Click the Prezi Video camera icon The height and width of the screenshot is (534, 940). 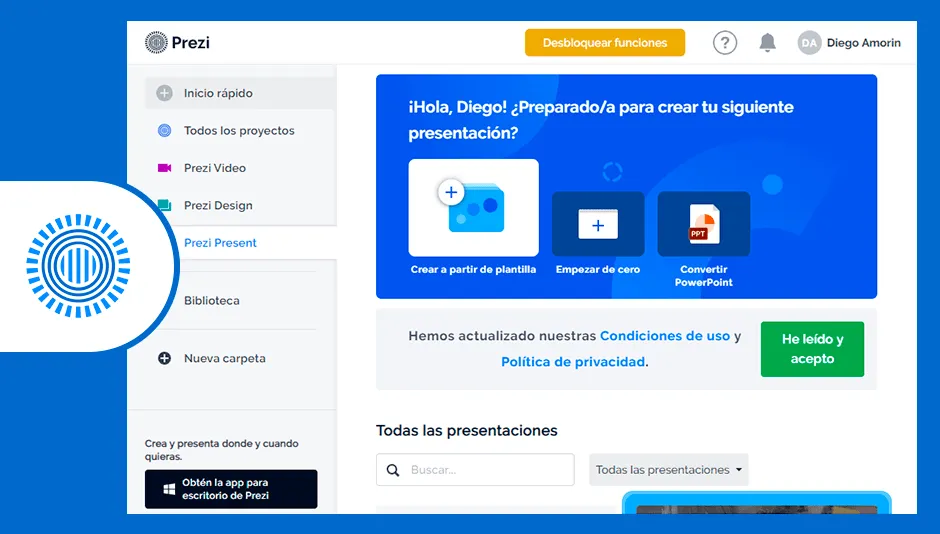pos(164,168)
